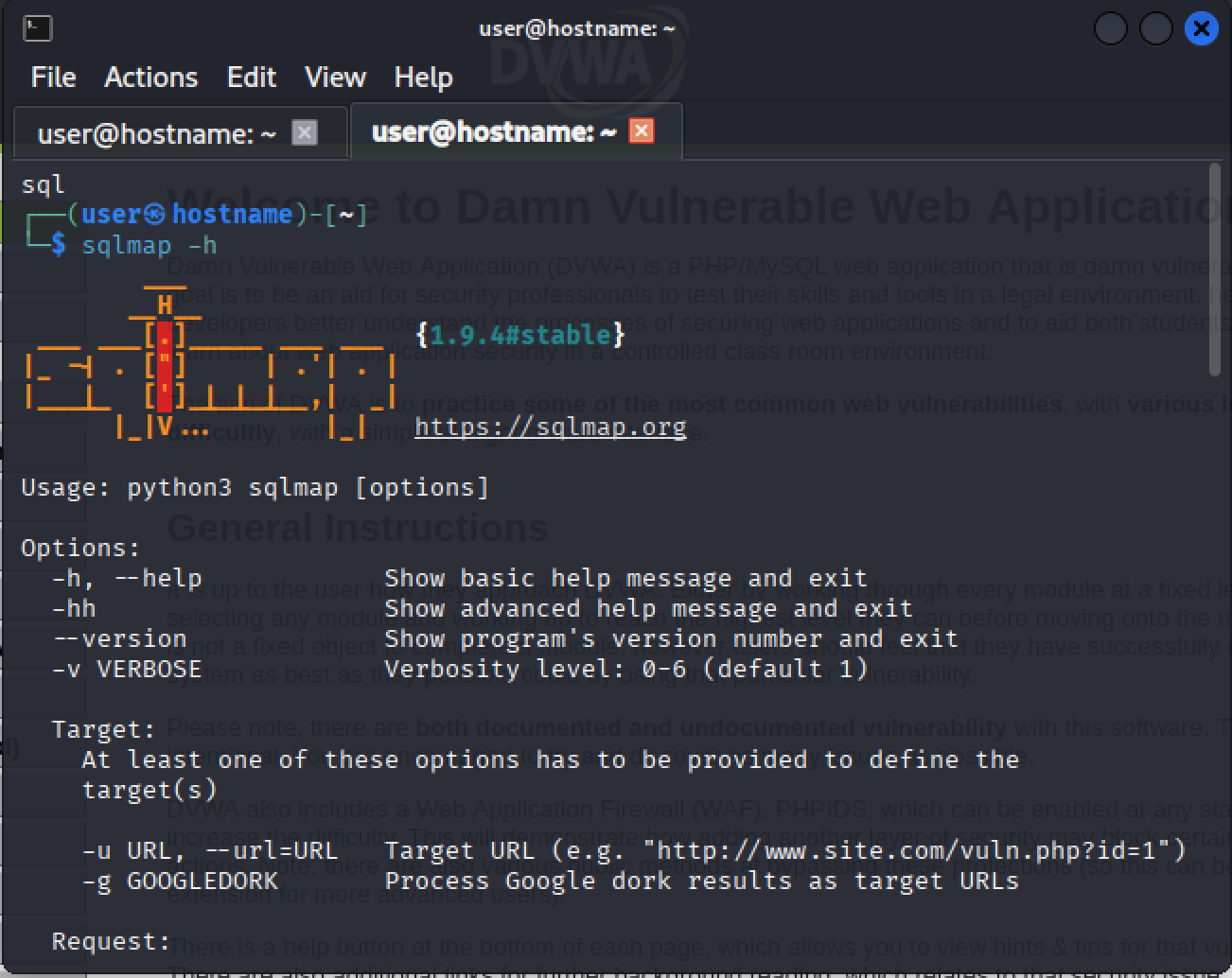This screenshot has height=978, width=1232.
Task: Click the '-g GOOGLEDORK' option text
Action: pos(180,881)
